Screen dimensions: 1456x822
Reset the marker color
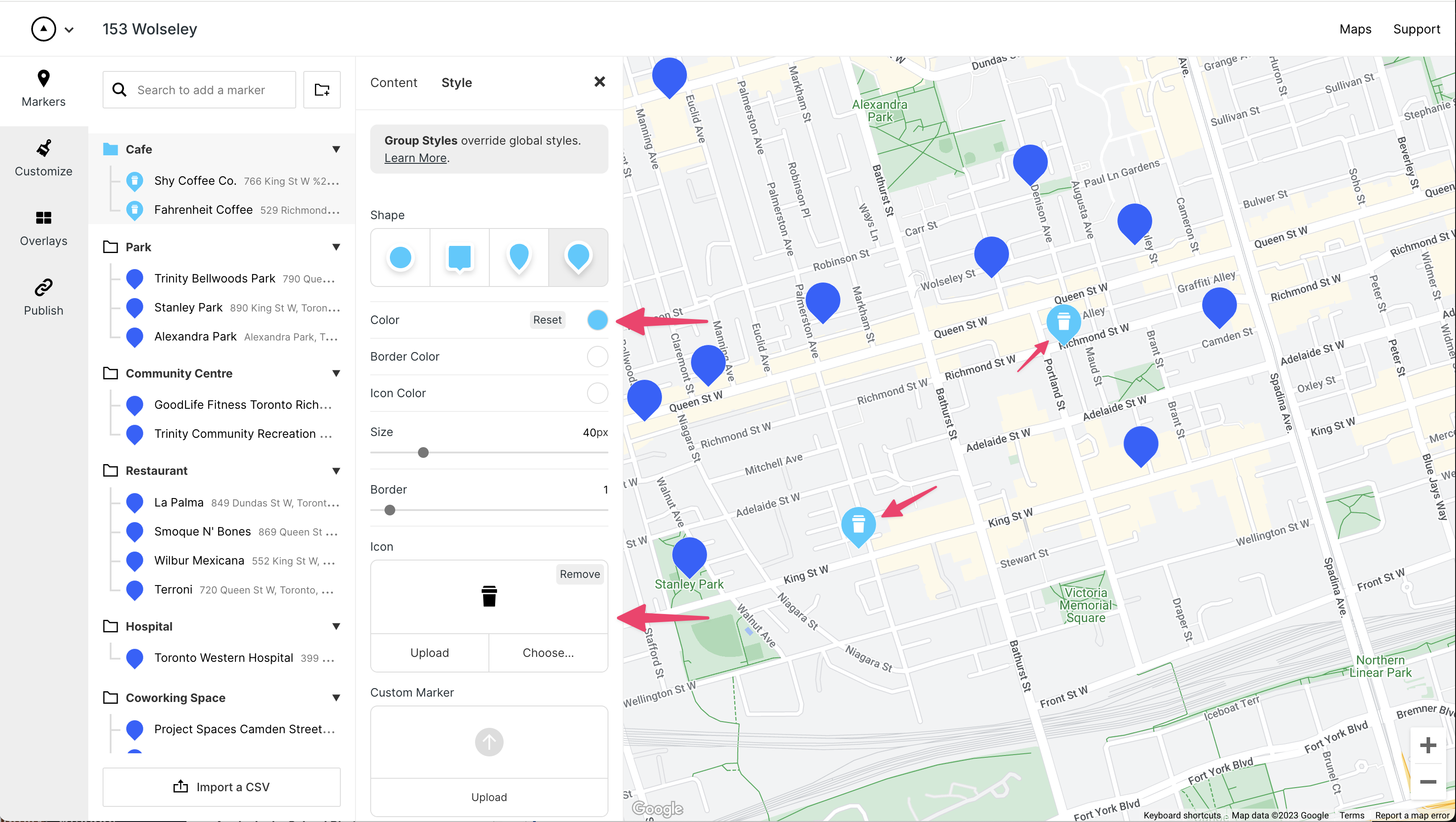click(x=547, y=320)
